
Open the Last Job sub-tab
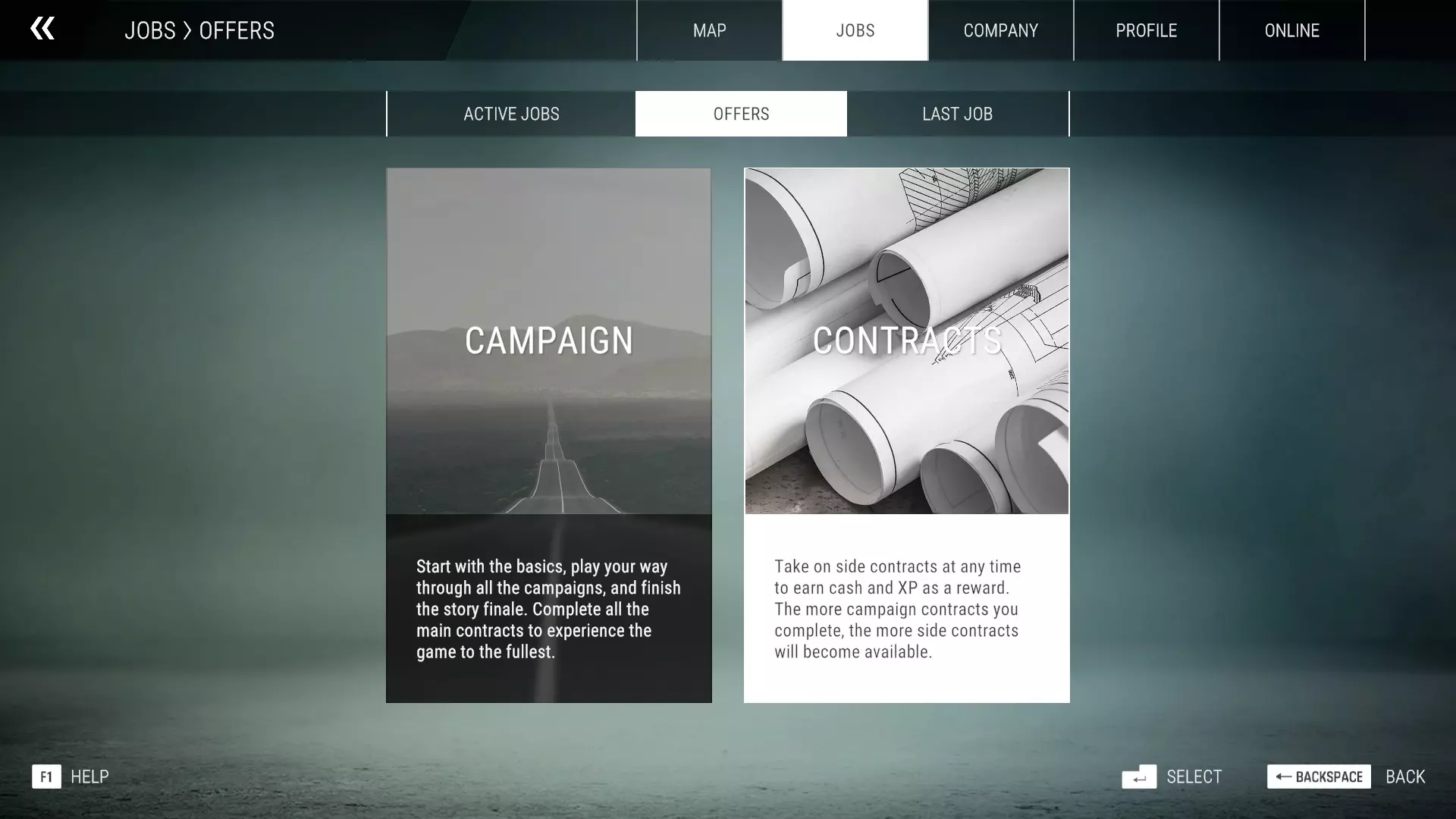point(957,114)
